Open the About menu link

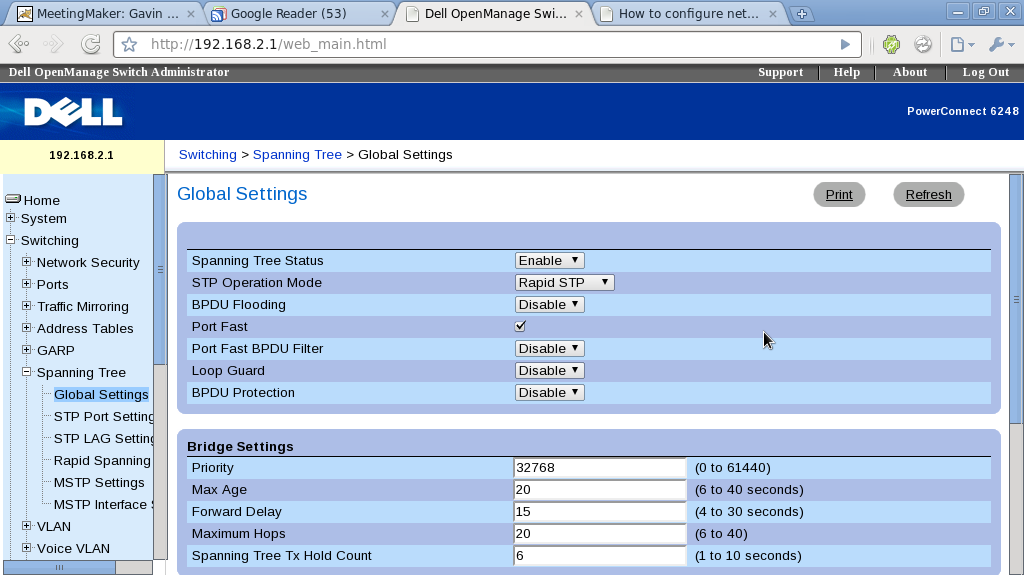tap(910, 72)
